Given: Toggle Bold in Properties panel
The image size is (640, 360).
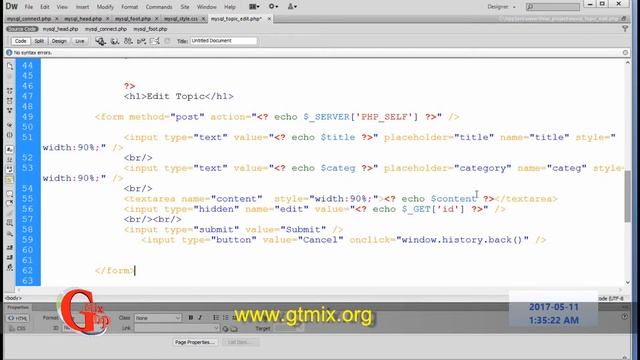Looking at the screenshot, I should tap(191, 318).
